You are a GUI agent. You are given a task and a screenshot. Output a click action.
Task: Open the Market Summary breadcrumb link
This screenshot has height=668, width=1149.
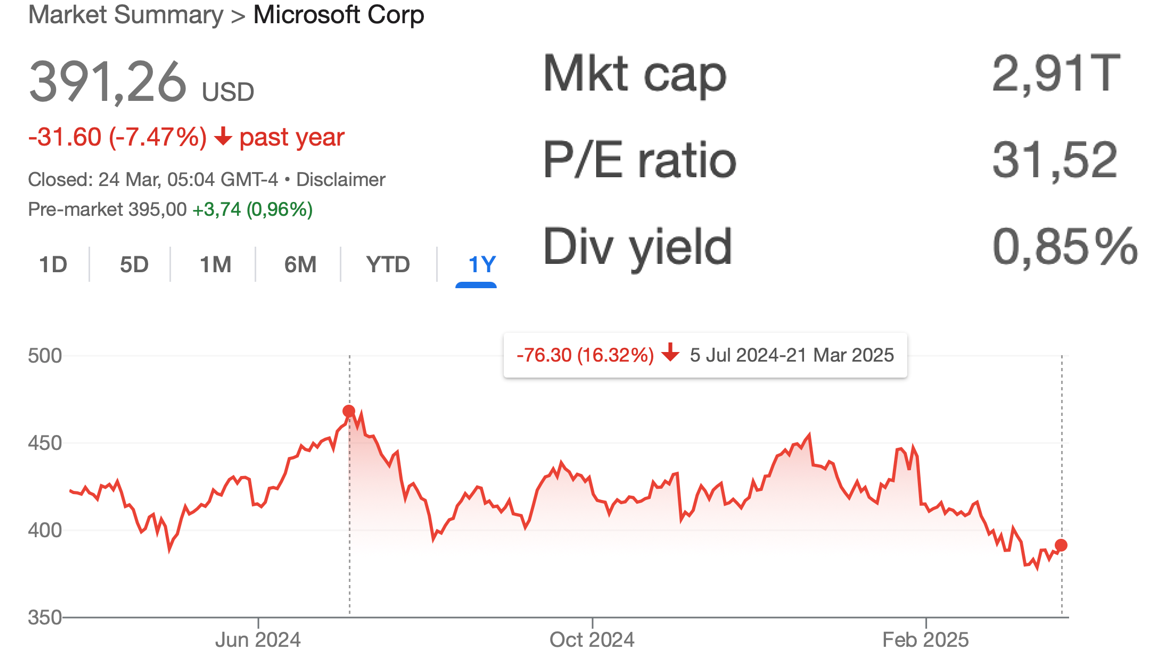(x=125, y=16)
